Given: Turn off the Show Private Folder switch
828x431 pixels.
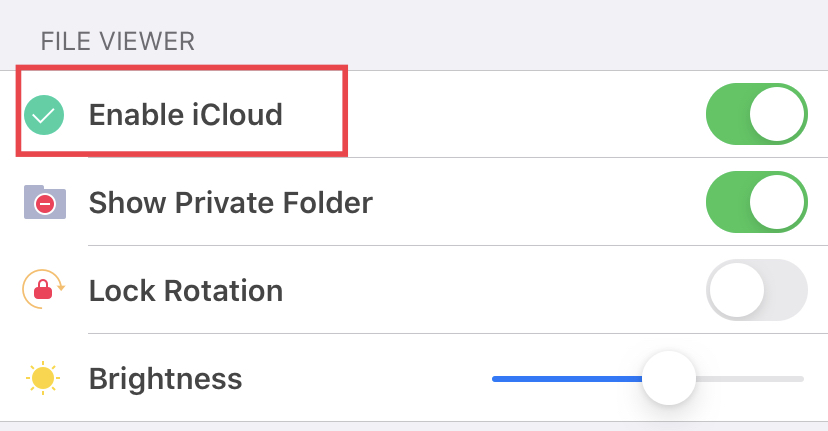Looking at the screenshot, I should point(757,202).
